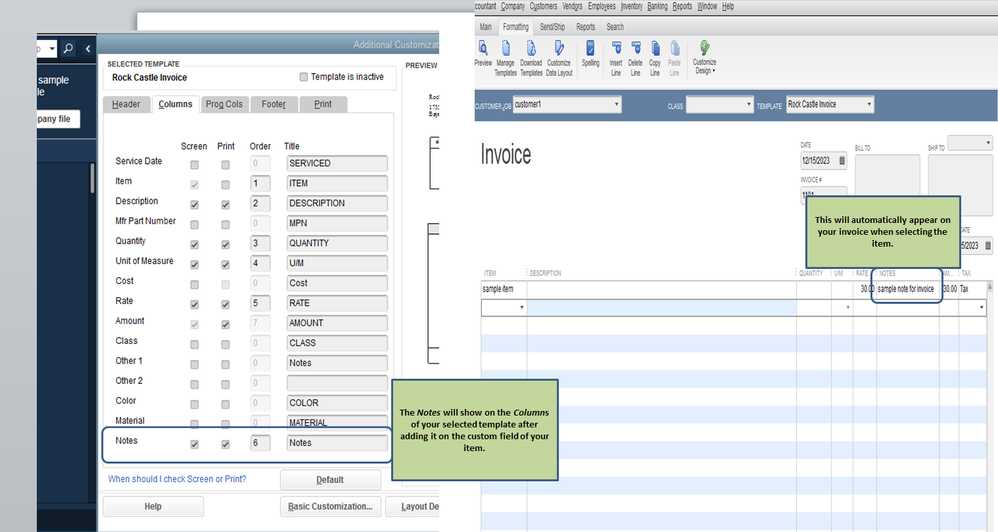
Task: Open the Help menu
Action: [728, 6]
